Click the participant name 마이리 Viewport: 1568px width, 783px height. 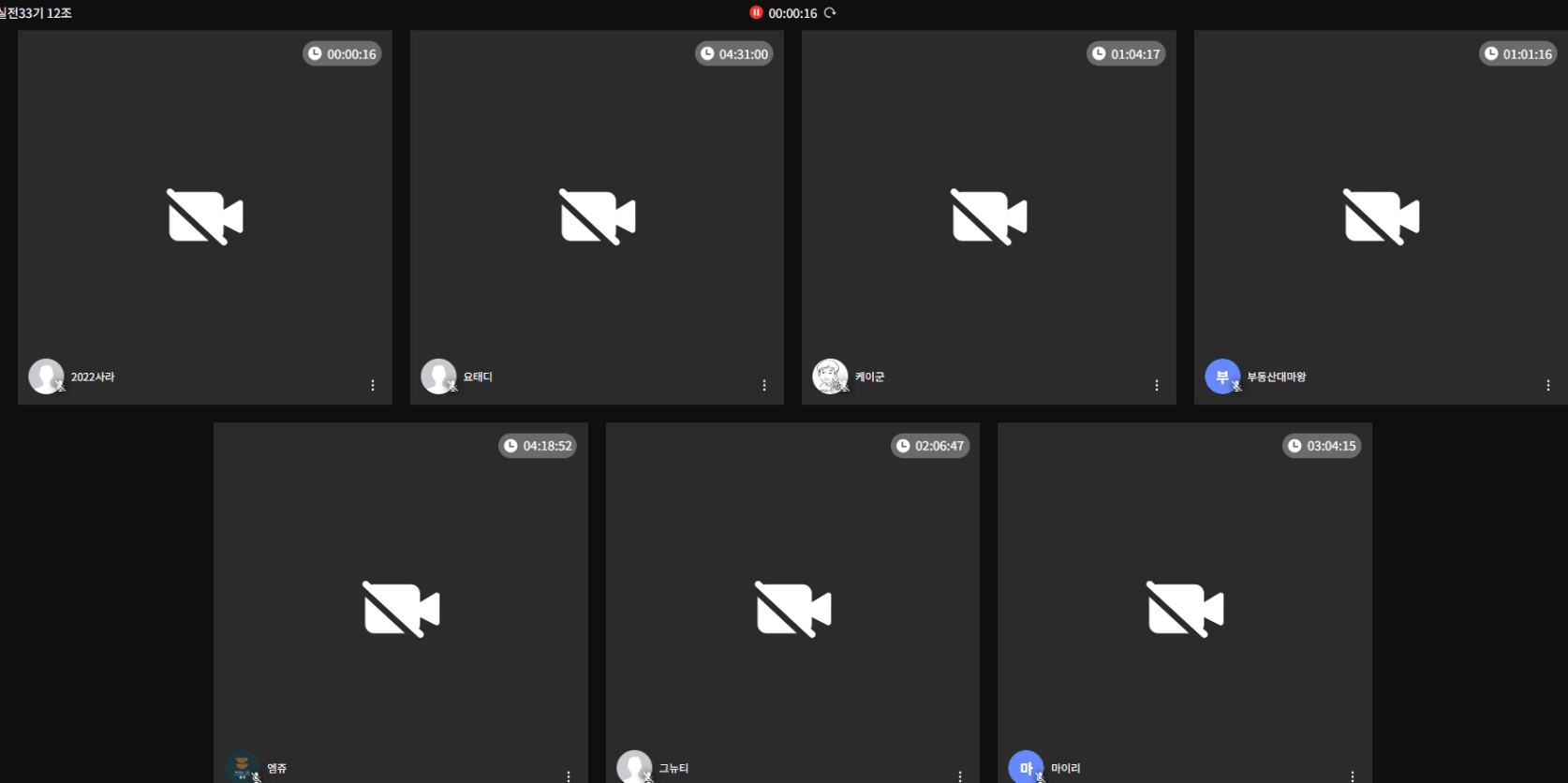[1066, 769]
